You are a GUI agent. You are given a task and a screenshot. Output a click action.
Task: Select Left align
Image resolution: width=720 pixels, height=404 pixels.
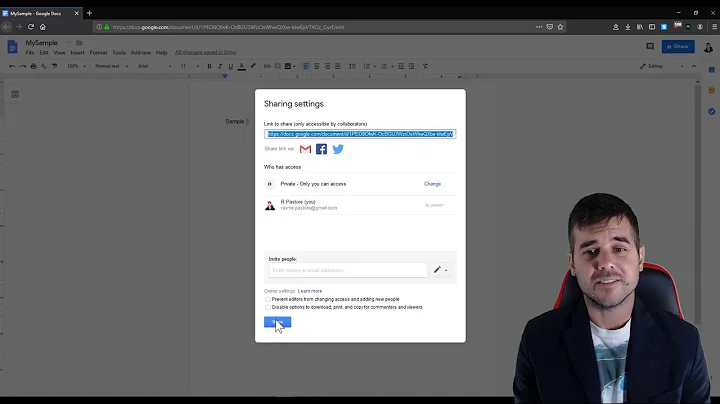tap(306, 66)
